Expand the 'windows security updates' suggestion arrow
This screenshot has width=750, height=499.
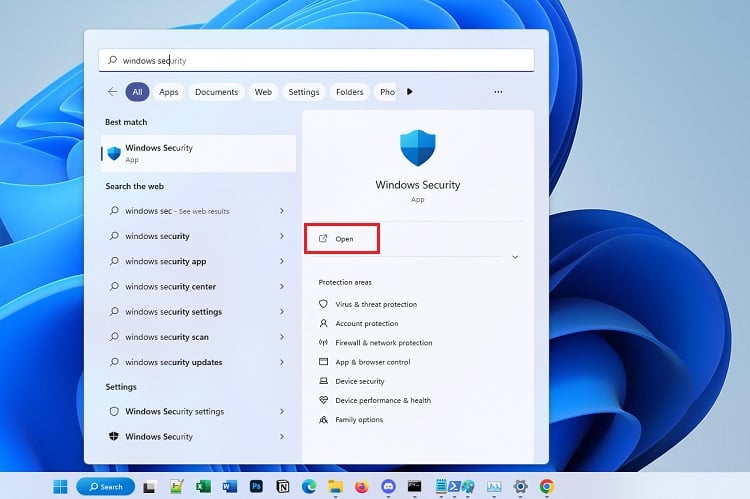coord(282,362)
